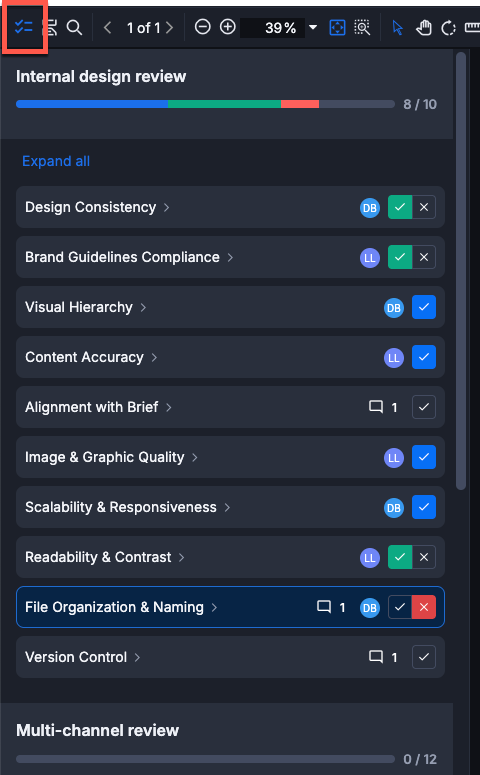The width and height of the screenshot is (480, 775).
Task: Click the Internal design review progress bar
Action: tap(205, 104)
